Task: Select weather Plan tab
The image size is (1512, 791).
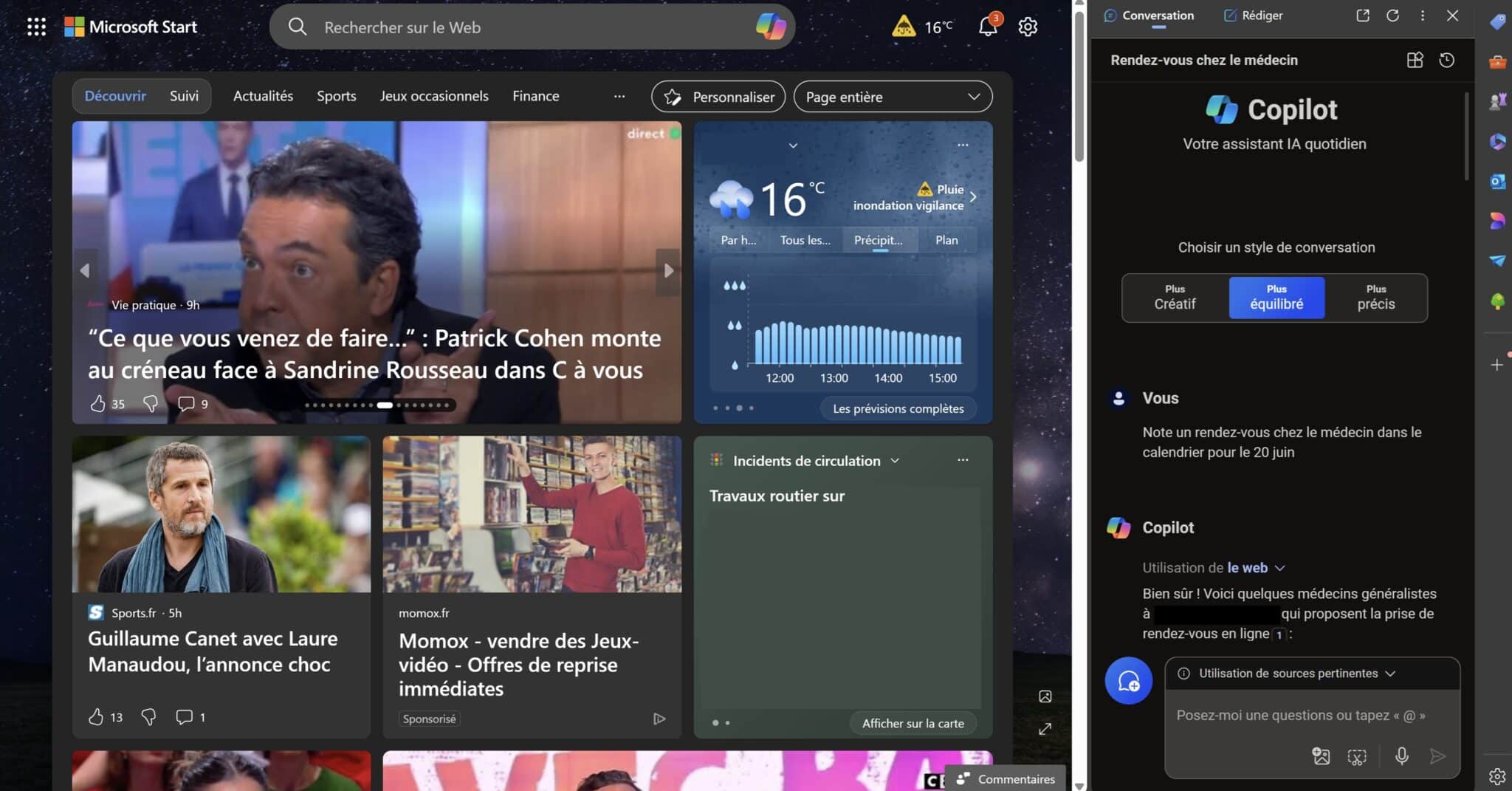Action: point(946,240)
